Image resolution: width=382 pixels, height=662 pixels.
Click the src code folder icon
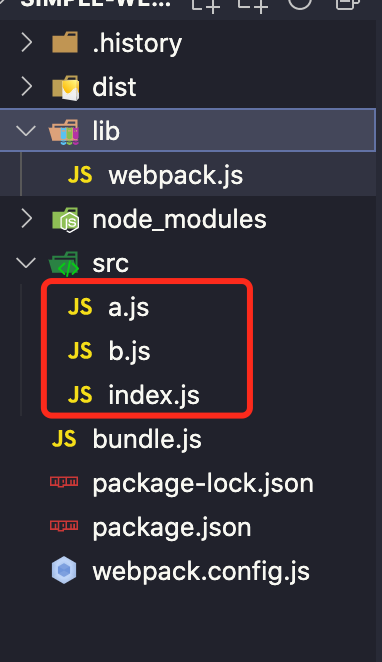click(x=64, y=264)
